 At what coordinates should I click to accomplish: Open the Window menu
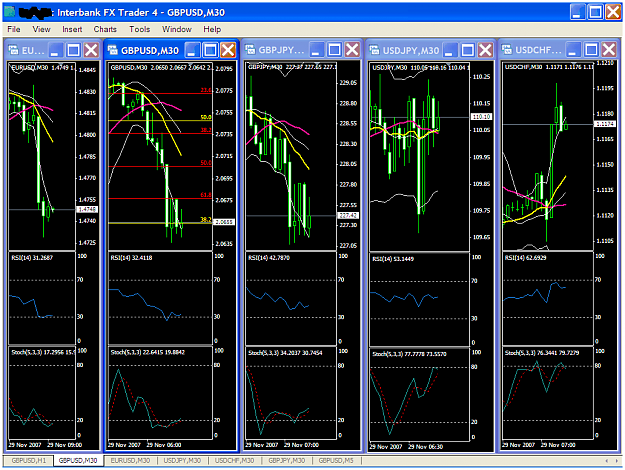177,29
